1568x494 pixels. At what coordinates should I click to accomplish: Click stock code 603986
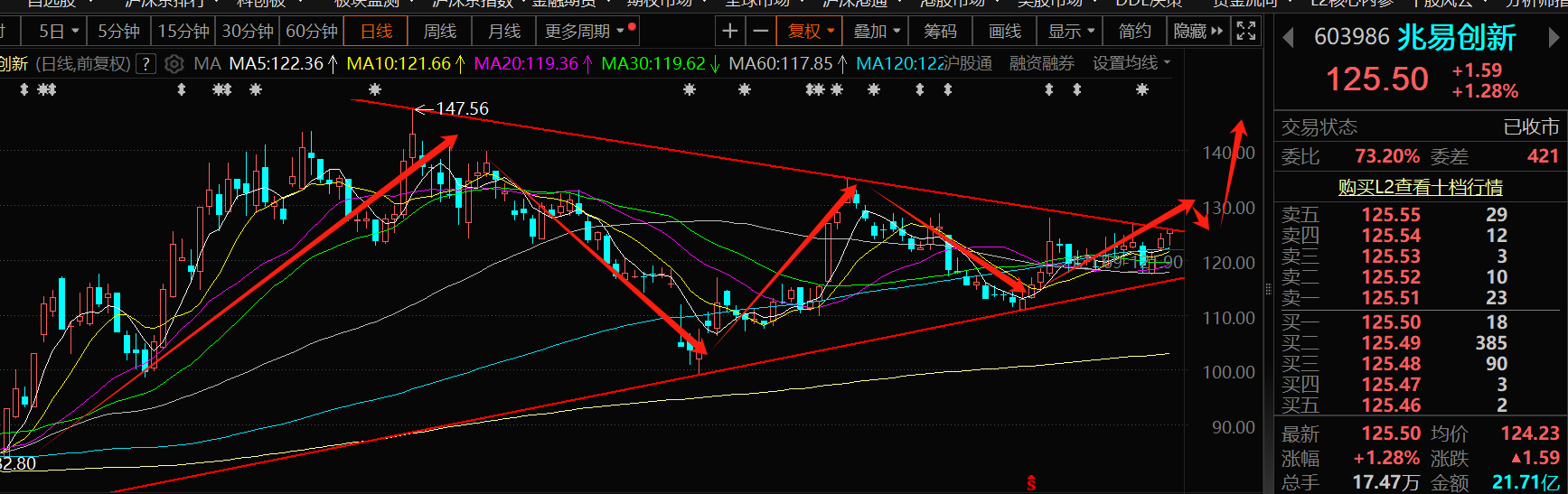(1351, 37)
